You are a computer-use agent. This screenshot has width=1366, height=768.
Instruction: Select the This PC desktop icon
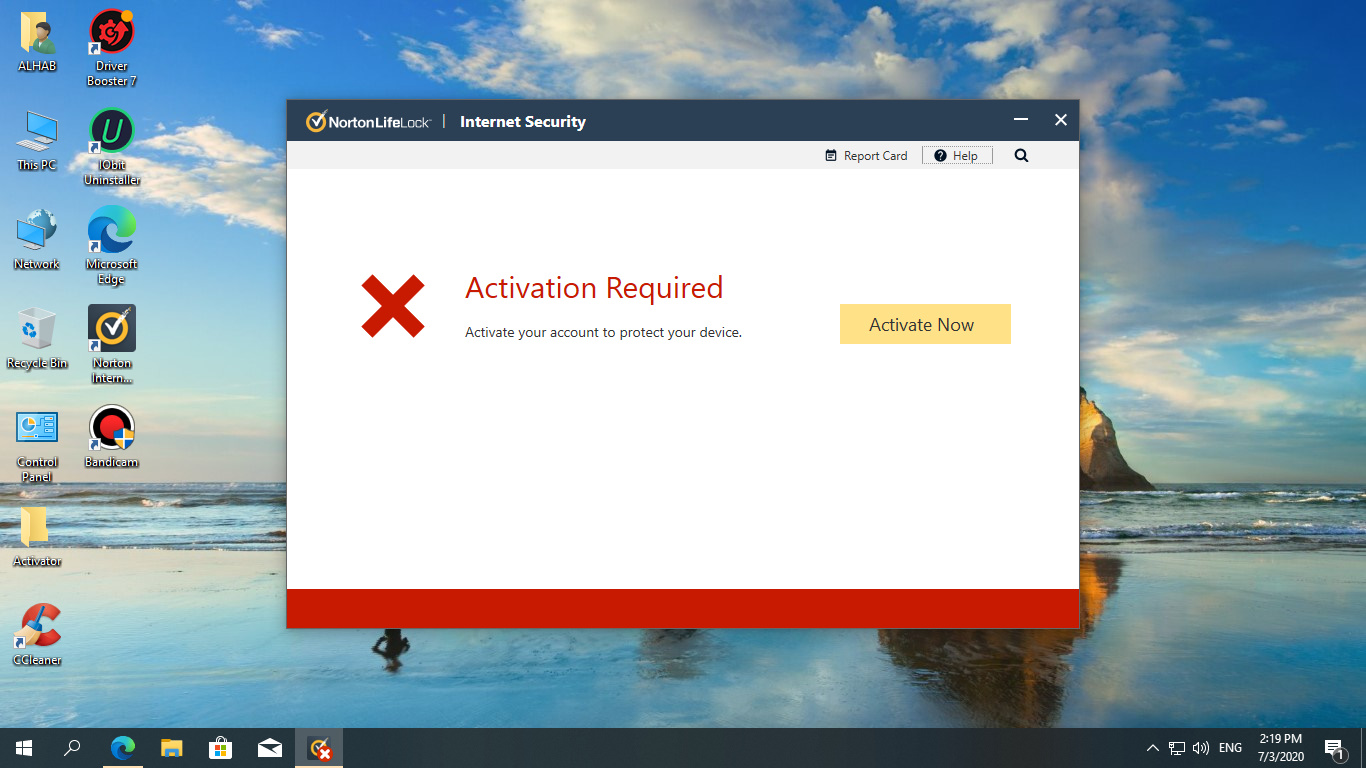[37, 140]
